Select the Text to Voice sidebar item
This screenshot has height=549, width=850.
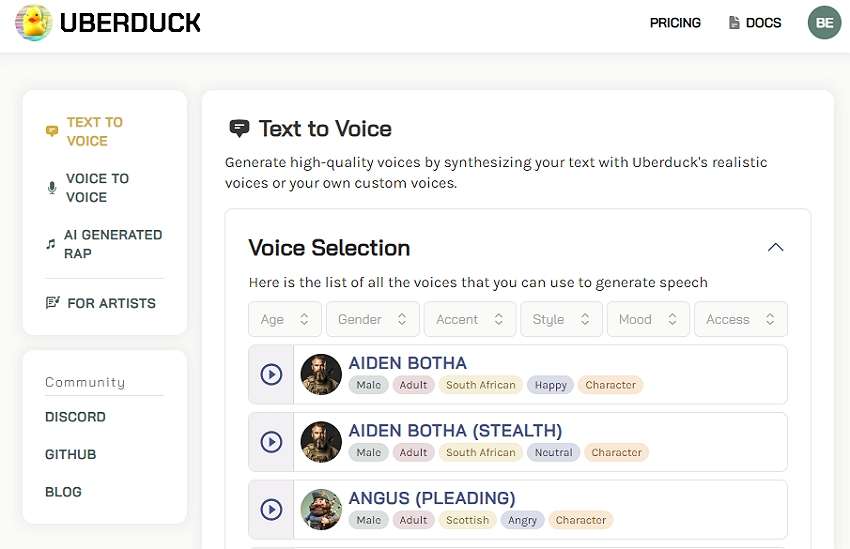coord(94,132)
